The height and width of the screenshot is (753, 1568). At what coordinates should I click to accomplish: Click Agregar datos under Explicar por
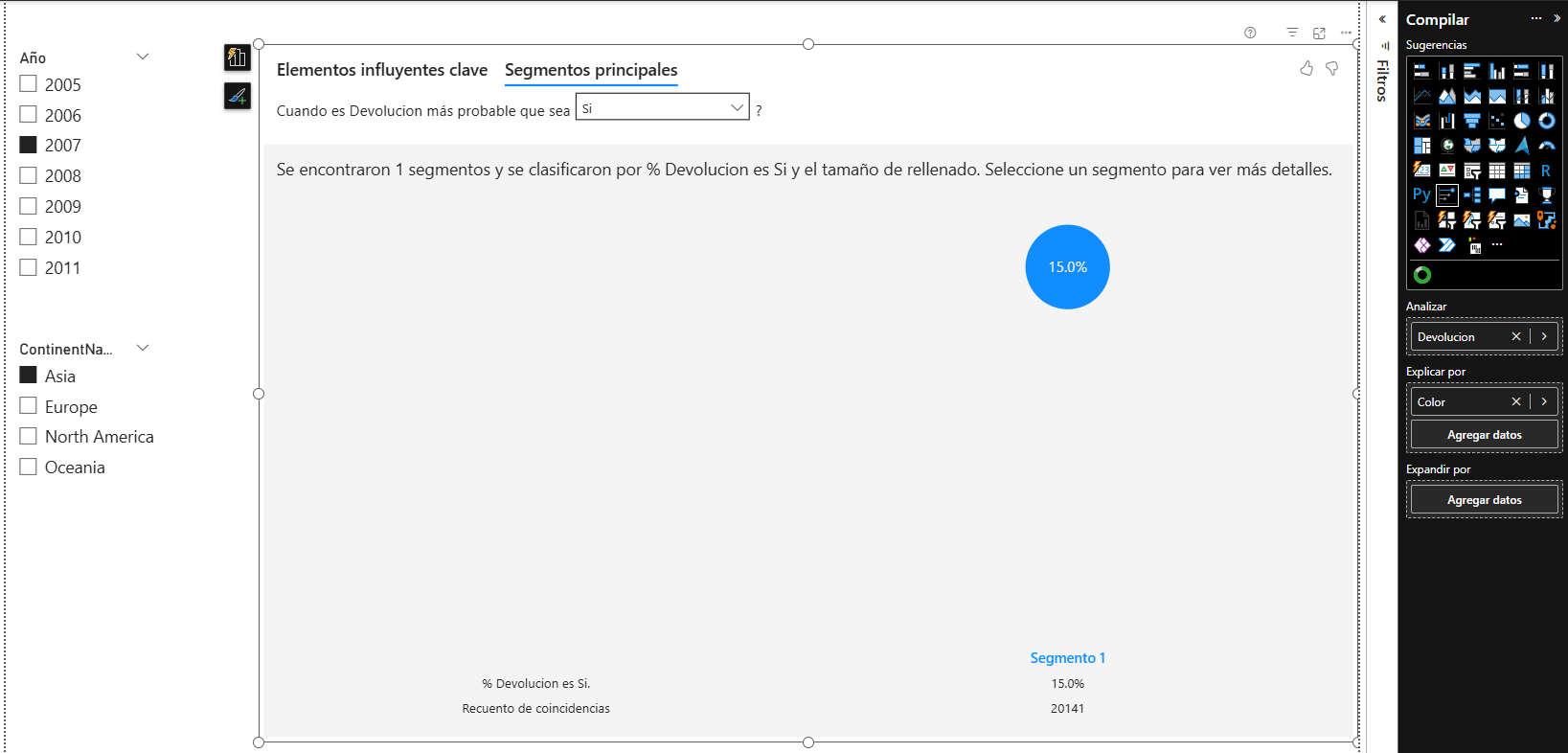1484,435
